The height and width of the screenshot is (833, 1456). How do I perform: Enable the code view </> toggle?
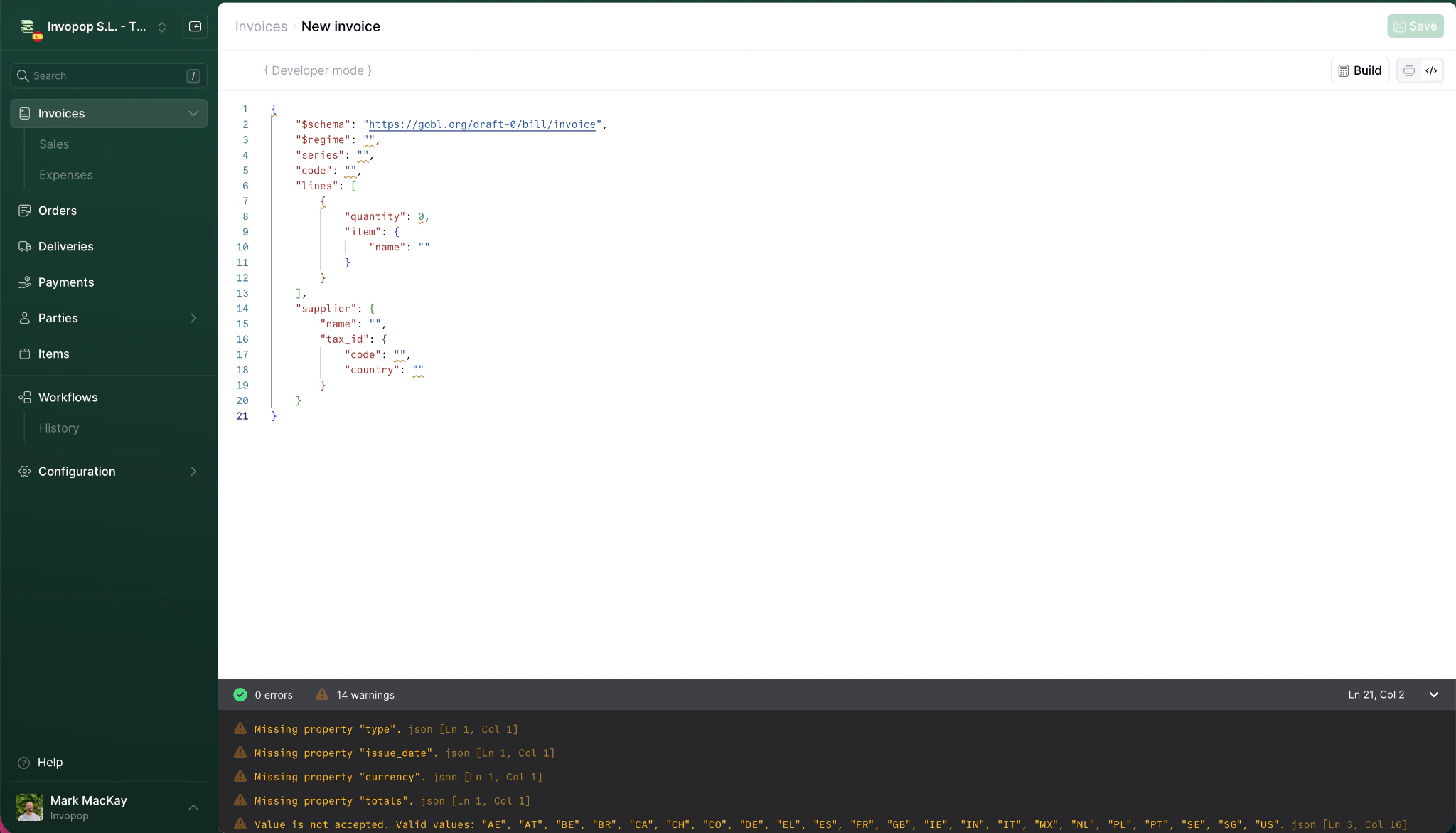[1432, 70]
